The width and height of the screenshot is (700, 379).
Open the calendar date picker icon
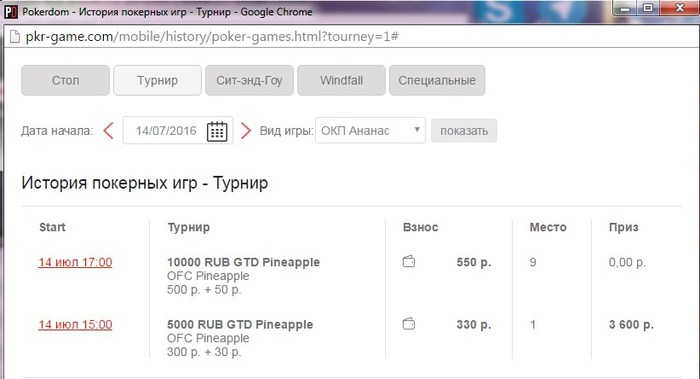point(217,131)
